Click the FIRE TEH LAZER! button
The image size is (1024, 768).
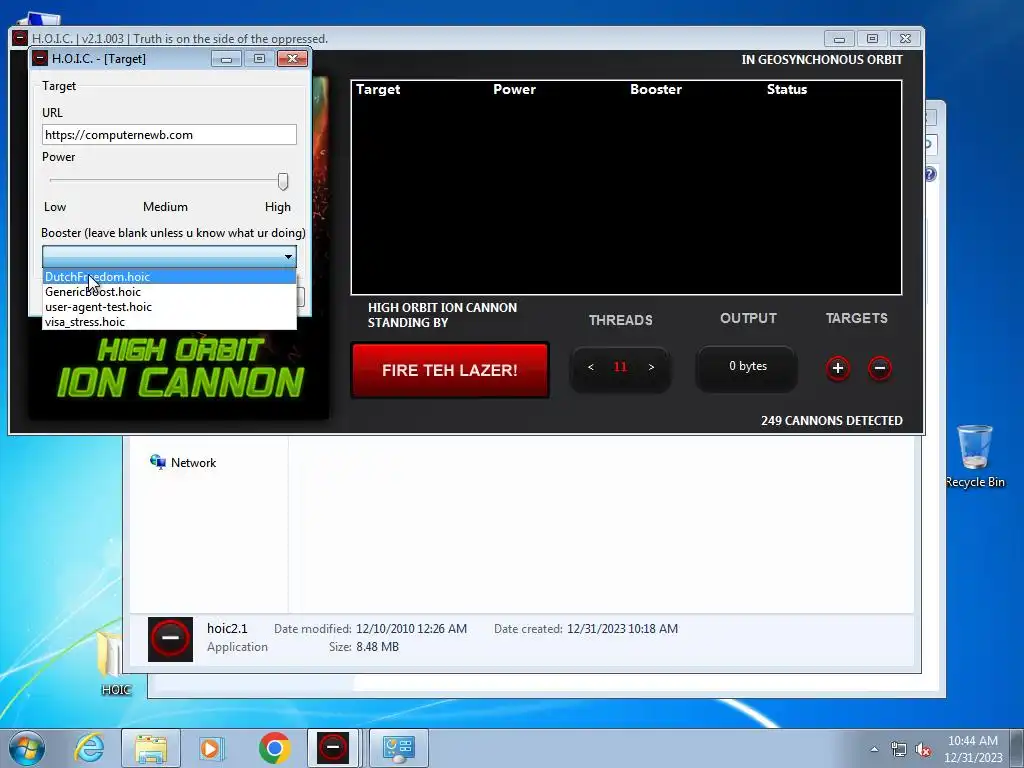coord(450,370)
